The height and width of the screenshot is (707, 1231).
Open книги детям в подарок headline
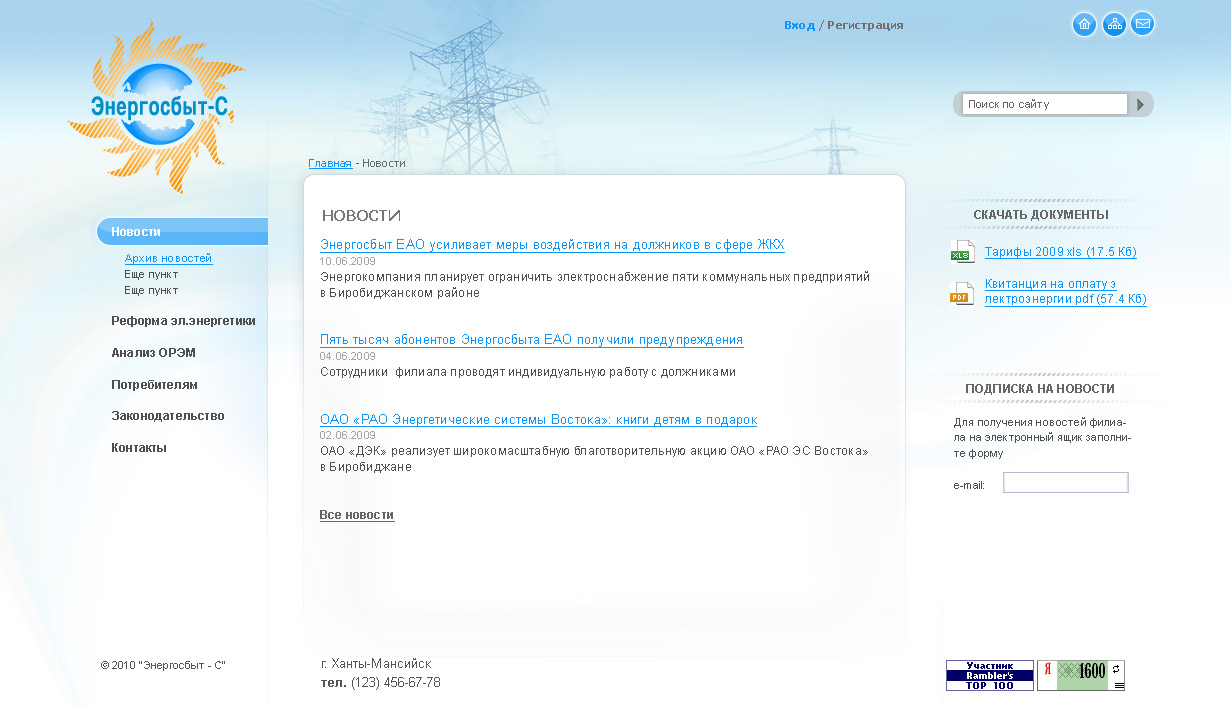tap(538, 420)
